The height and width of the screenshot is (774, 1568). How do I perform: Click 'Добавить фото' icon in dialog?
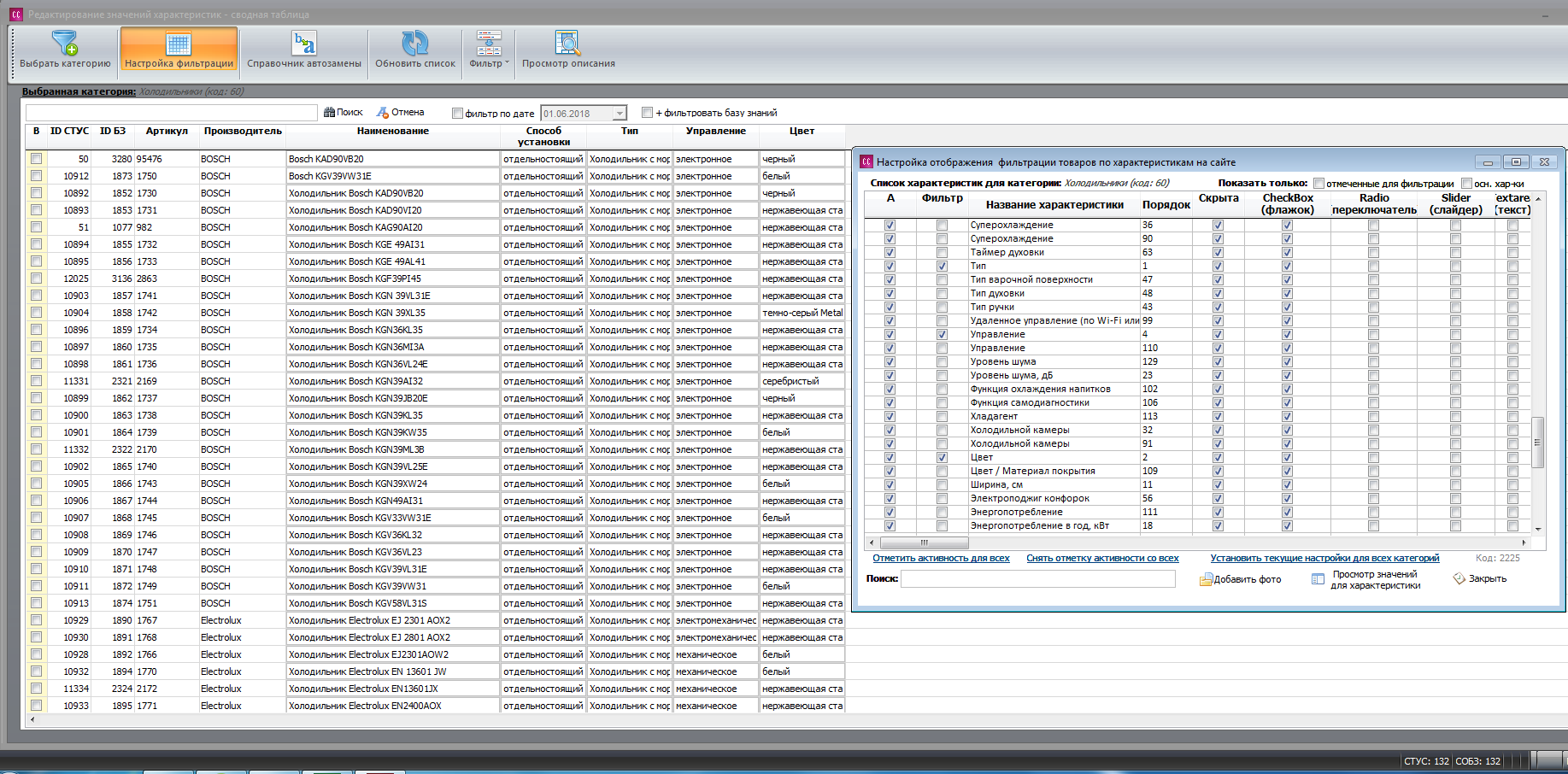pos(1241,579)
